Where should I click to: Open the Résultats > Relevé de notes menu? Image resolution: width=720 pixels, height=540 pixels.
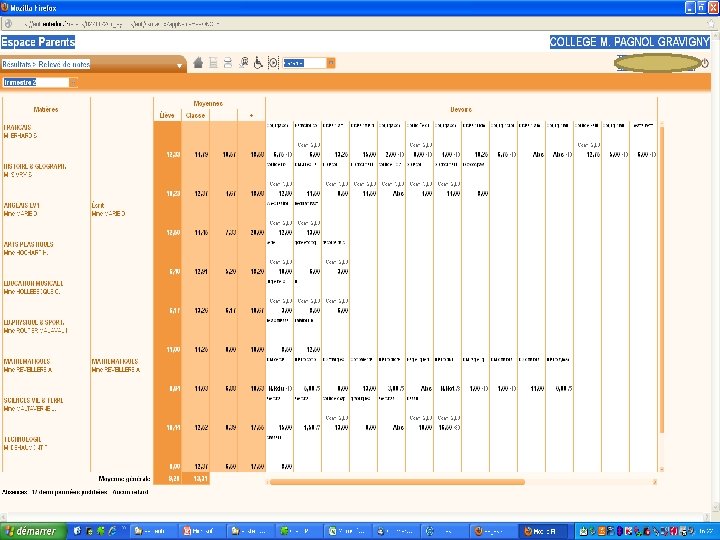point(92,64)
